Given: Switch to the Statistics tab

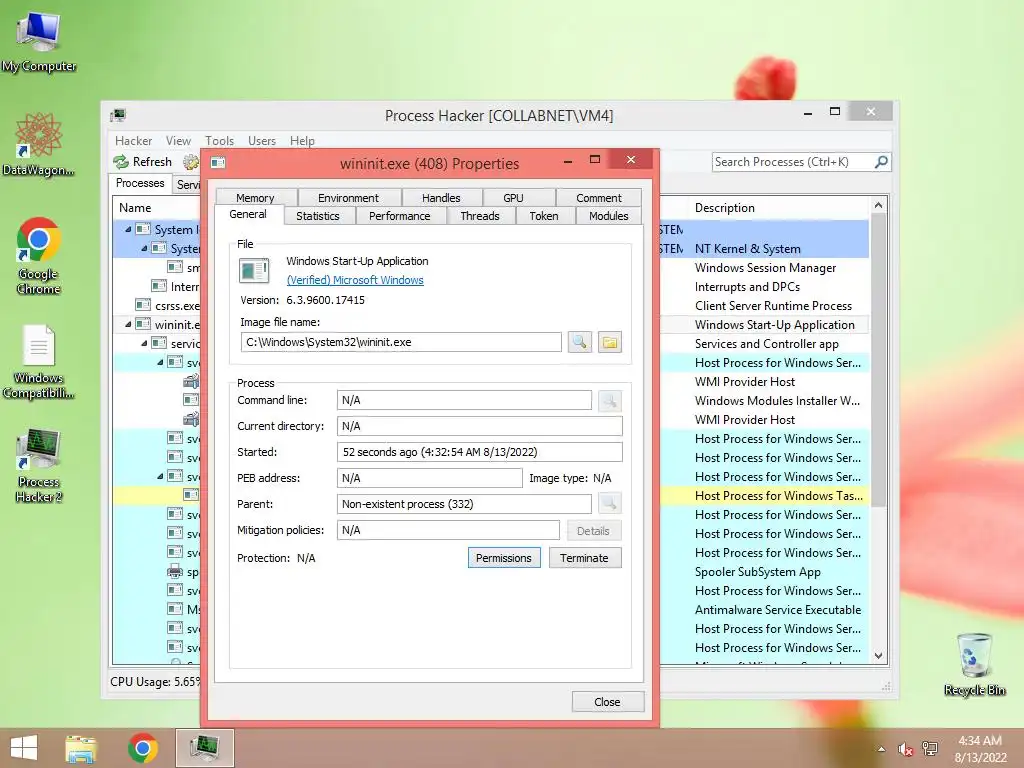Looking at the screenshot, I should pyautogui.click(x=318, y=216).
